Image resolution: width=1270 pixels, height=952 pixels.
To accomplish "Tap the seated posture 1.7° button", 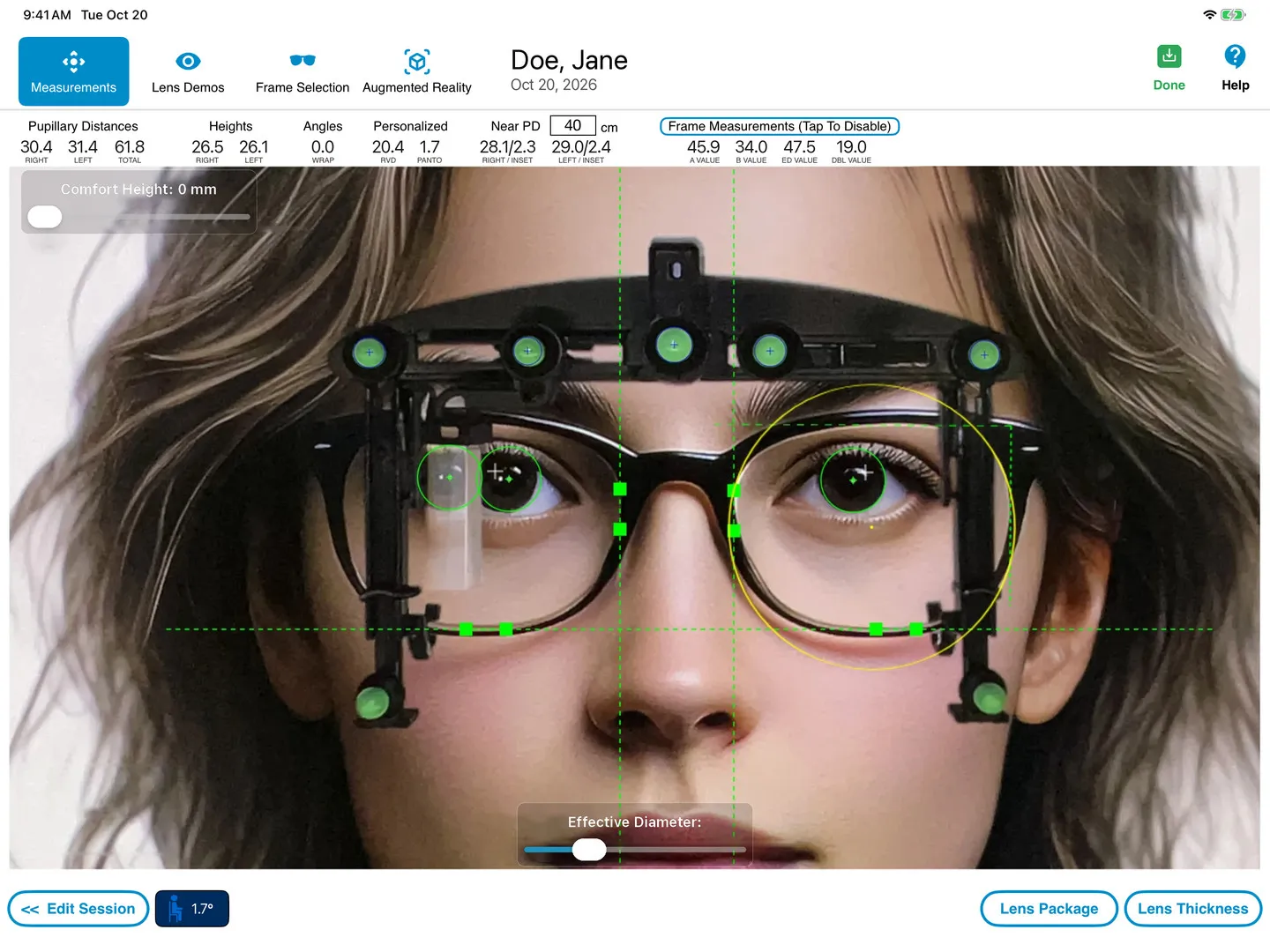I will 192,909.
